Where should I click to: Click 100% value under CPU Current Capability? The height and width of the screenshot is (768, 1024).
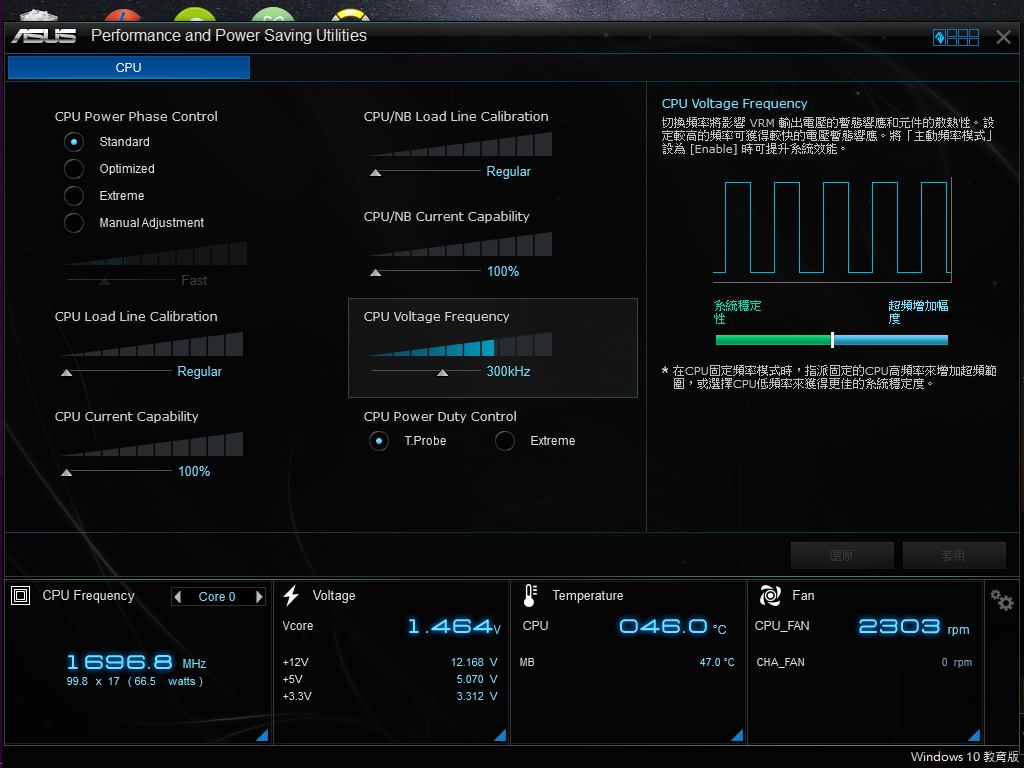194,472
